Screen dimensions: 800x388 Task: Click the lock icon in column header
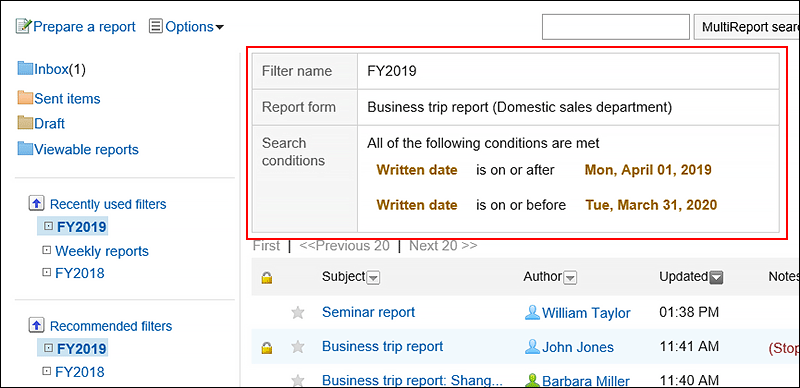pyautogui.click(x=267, y=278)
